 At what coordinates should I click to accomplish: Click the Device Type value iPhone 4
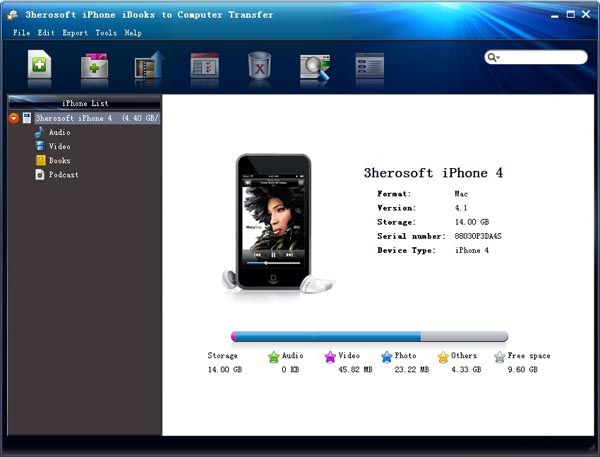click(472, 250)
